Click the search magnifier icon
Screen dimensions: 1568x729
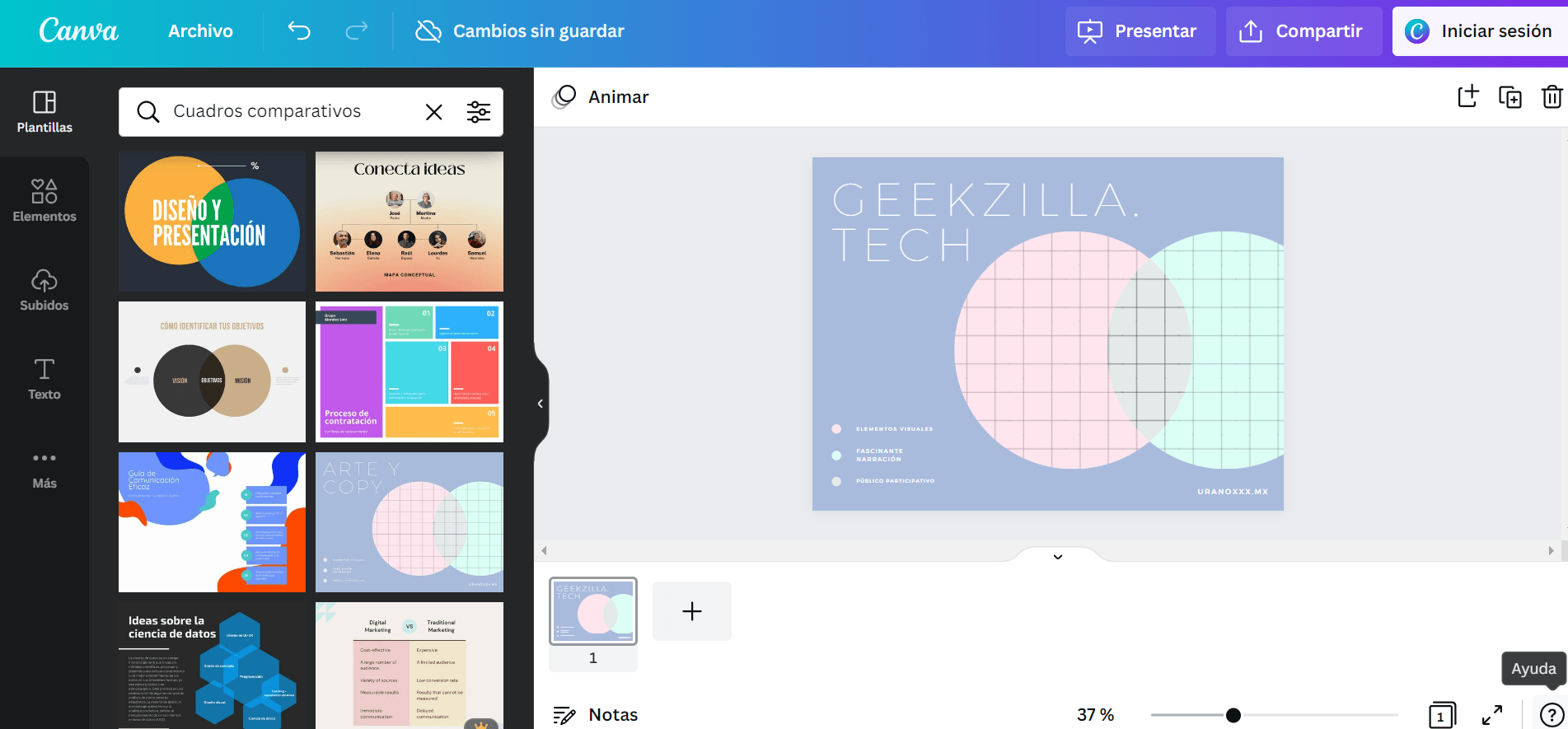click(x=147, y=112)
